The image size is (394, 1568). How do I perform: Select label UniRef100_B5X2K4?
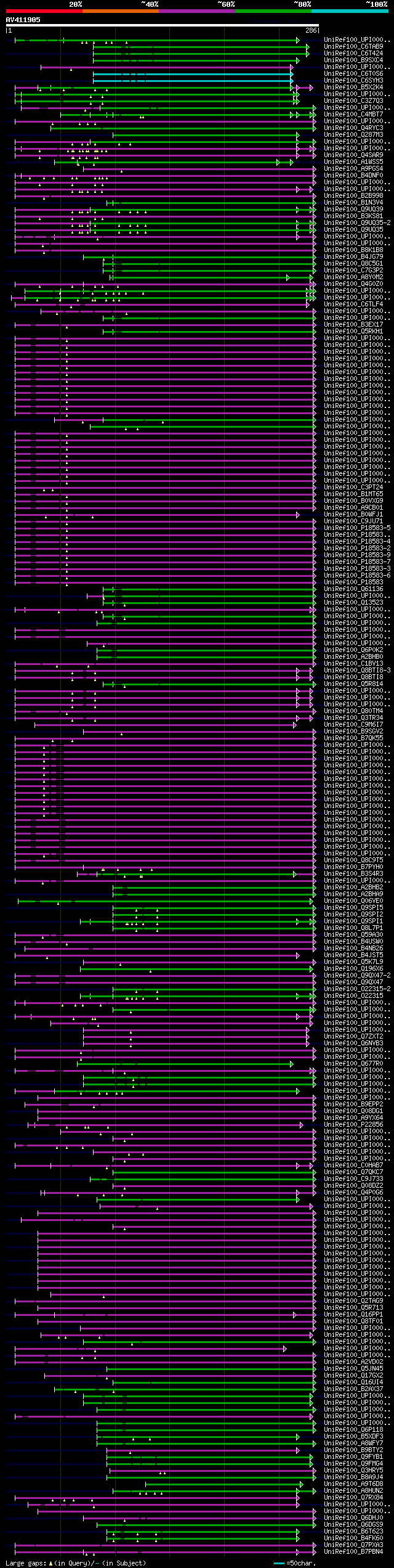[353, 87]
